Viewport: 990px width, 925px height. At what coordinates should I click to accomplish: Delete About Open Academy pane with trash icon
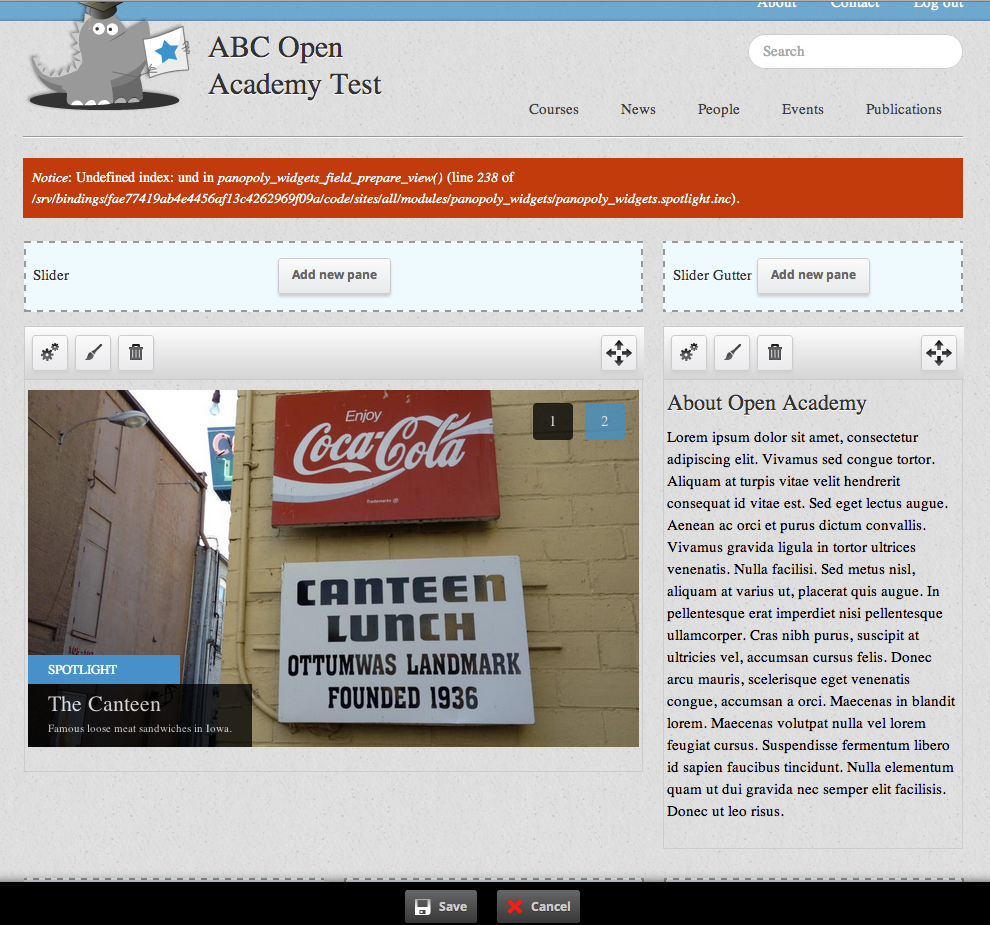(x=775, y=352)
